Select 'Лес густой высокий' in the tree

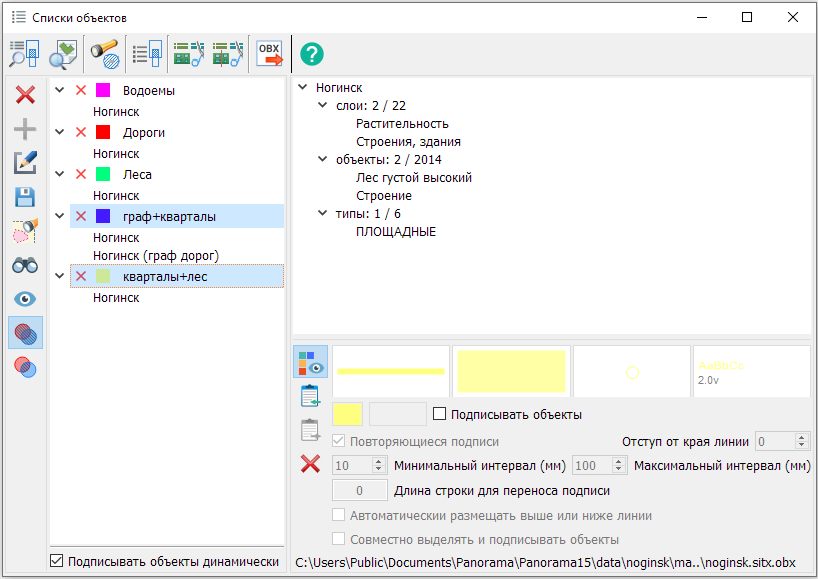413,178
